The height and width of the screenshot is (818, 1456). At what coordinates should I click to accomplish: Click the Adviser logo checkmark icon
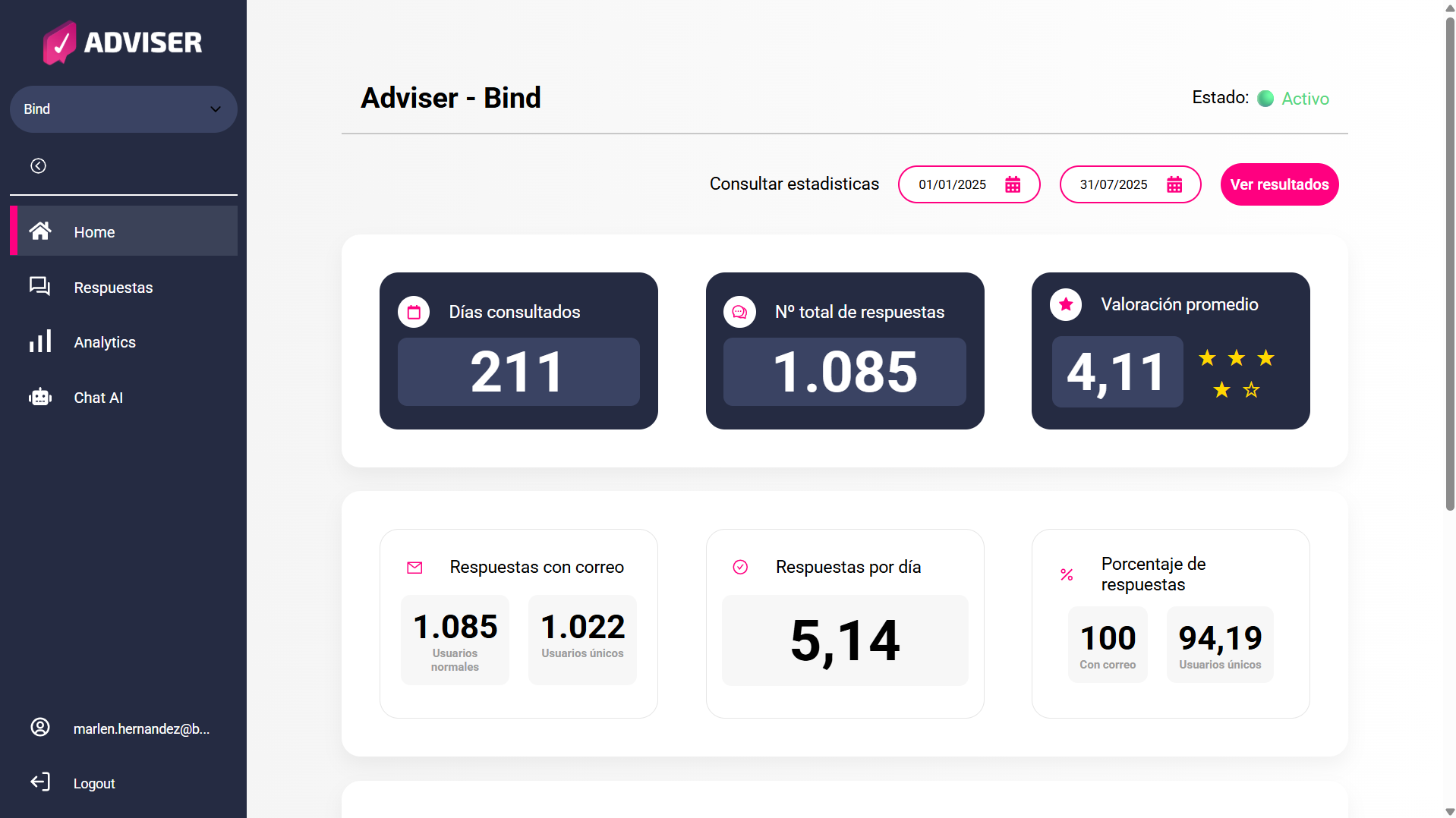(60, 42)
